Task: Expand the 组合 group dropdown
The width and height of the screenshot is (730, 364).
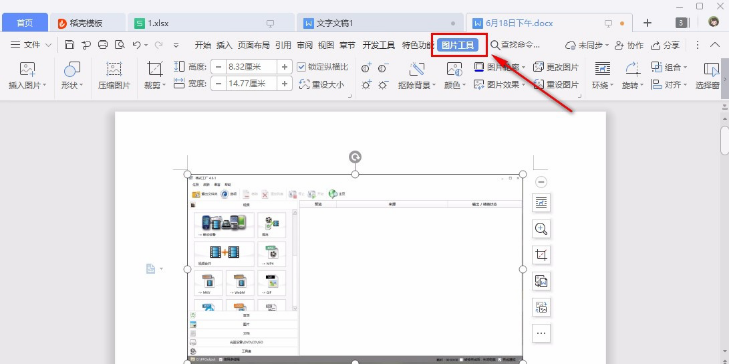Action: click(x=685, y=67)
